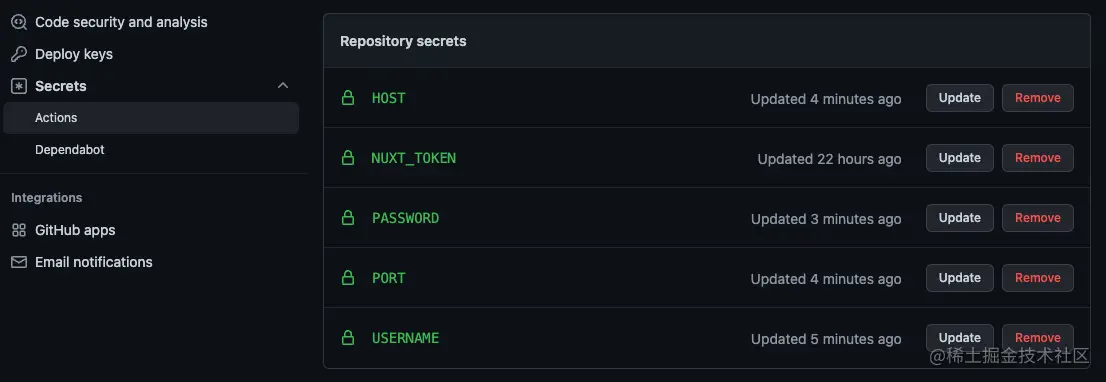Open Deploy keys settings page
Screen dimensions: 1106x382
[74, 54]
